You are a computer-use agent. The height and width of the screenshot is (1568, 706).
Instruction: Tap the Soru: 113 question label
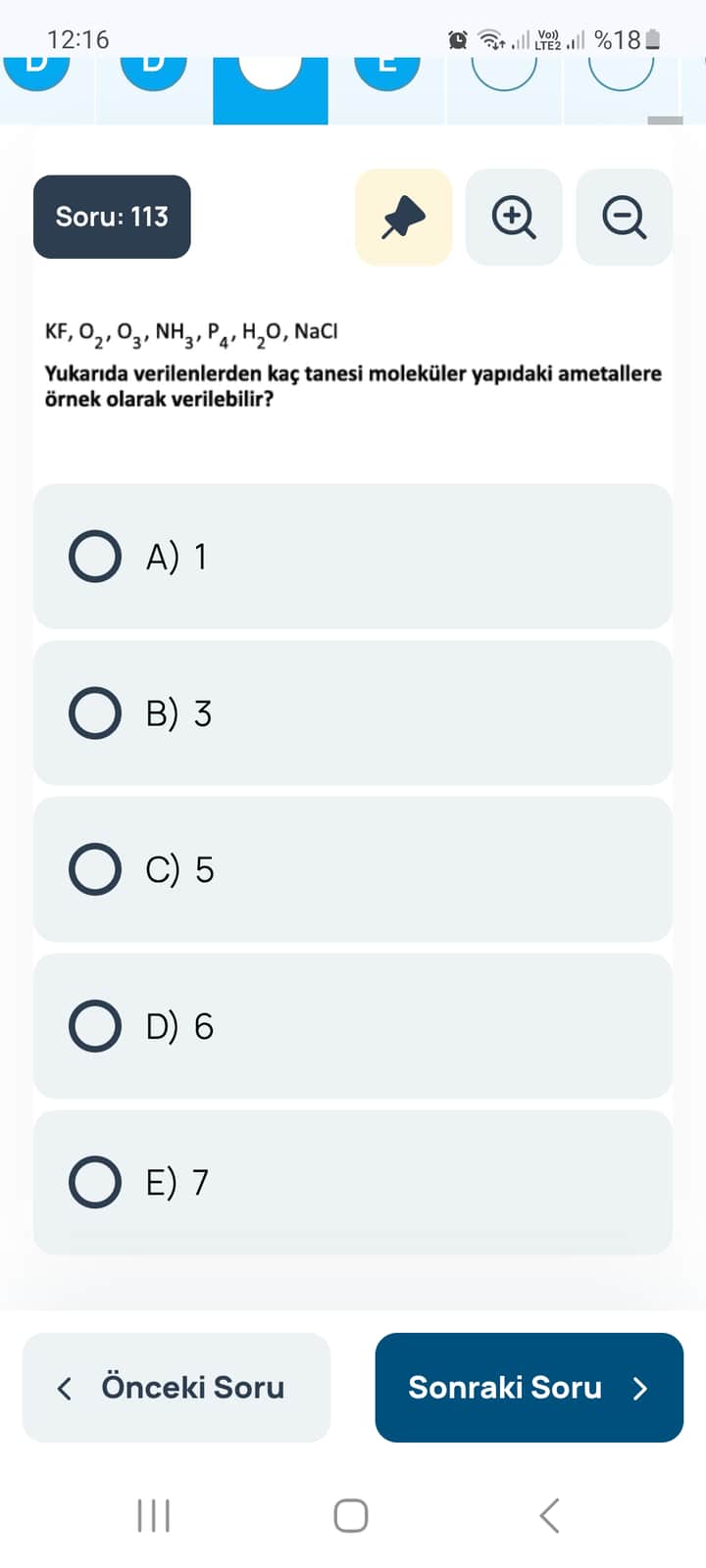tap(112, 217)
